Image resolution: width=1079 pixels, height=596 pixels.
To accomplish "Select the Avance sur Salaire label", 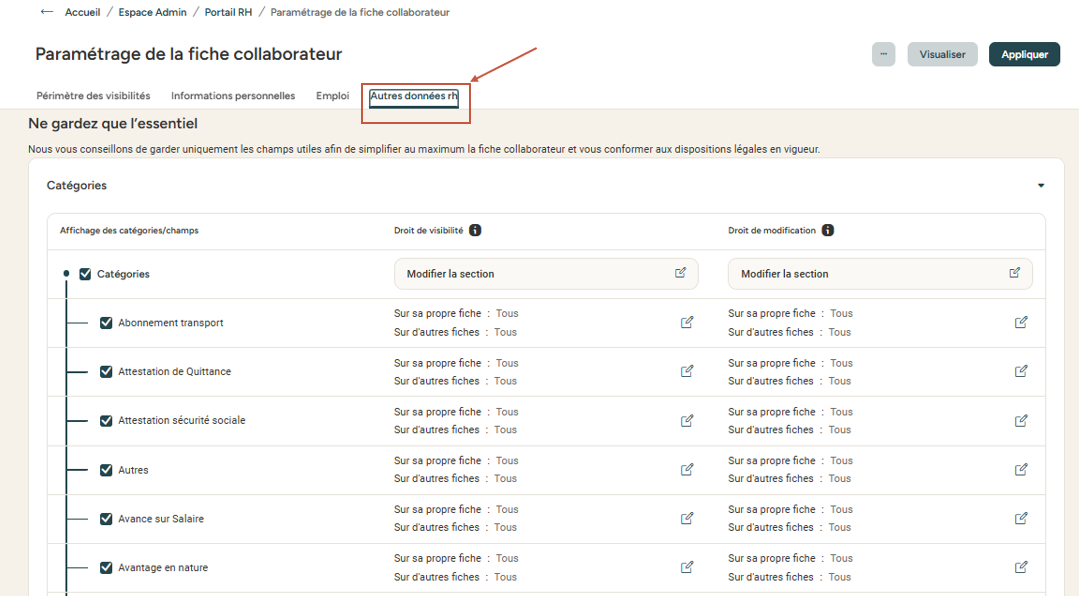I will tap(161, 519).
